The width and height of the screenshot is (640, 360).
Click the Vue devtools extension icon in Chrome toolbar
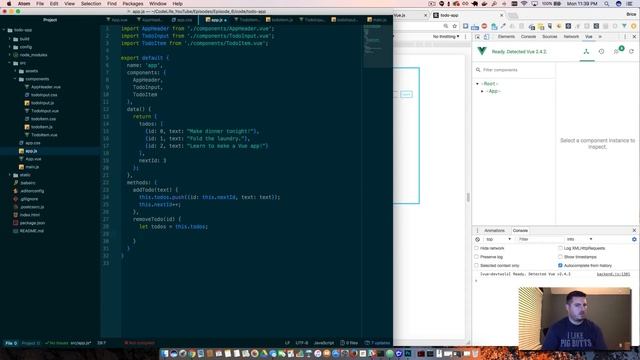(624, 26)
